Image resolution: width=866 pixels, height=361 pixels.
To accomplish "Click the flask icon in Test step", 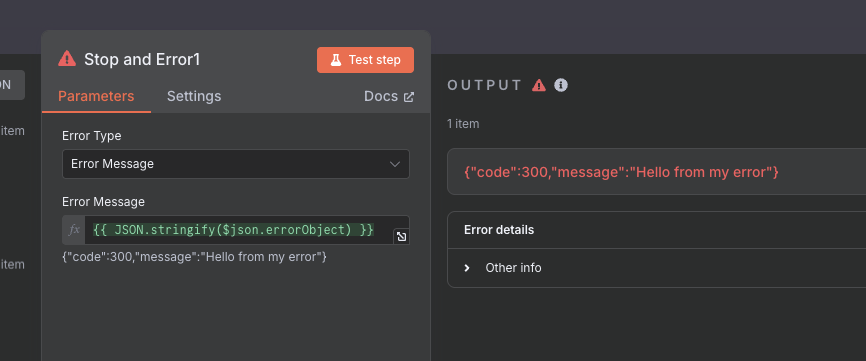I will tap(336, 60).
